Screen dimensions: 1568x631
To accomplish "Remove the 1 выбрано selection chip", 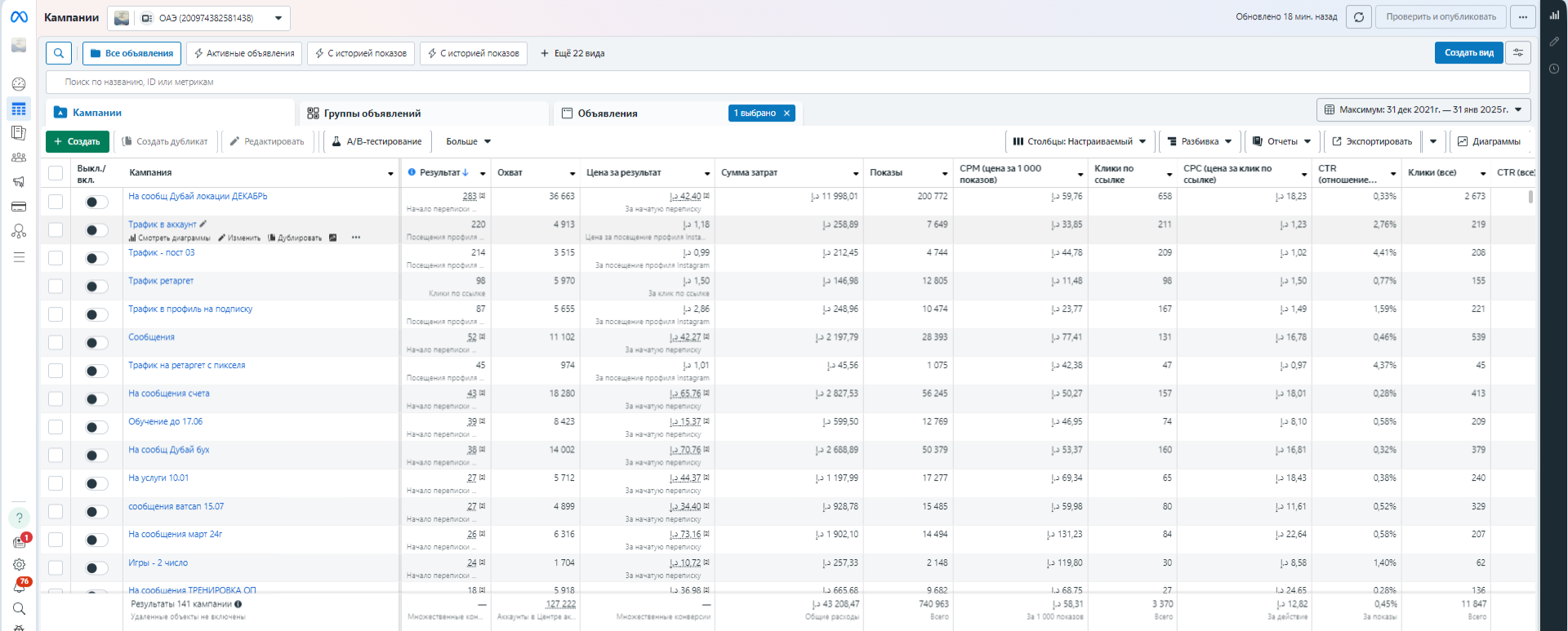I will click(787, 113).
